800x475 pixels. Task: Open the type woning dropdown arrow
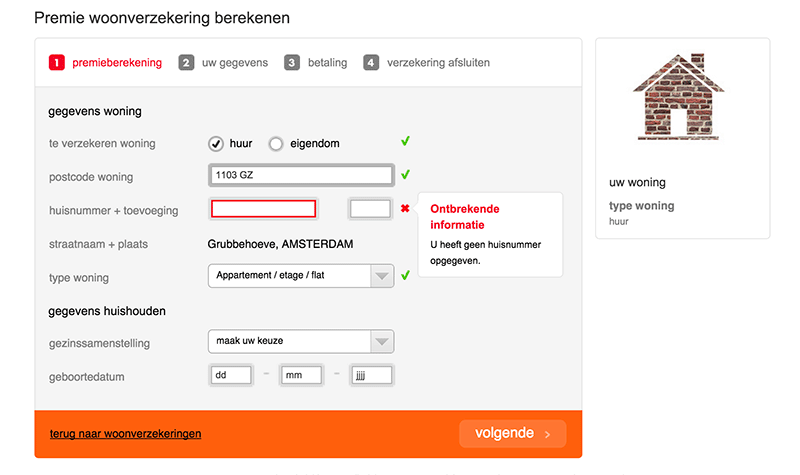(382, 276)
